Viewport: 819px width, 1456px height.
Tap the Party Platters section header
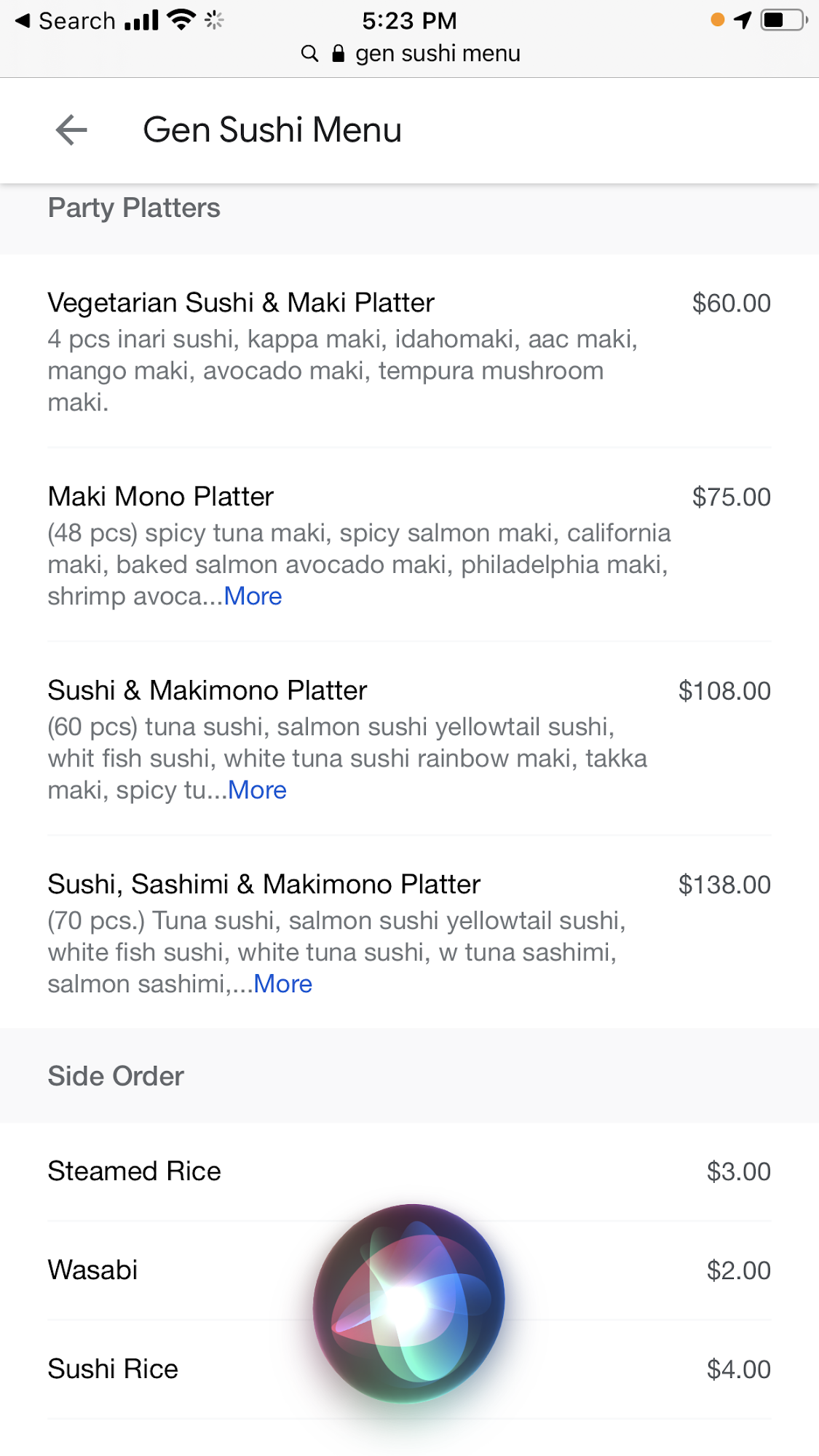click(134, 208)
